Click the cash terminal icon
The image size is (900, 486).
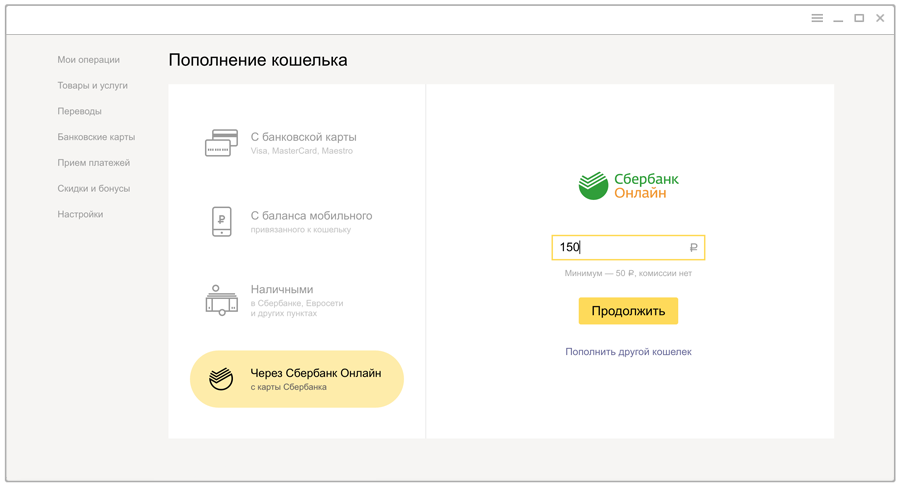[x=222, y=300]
